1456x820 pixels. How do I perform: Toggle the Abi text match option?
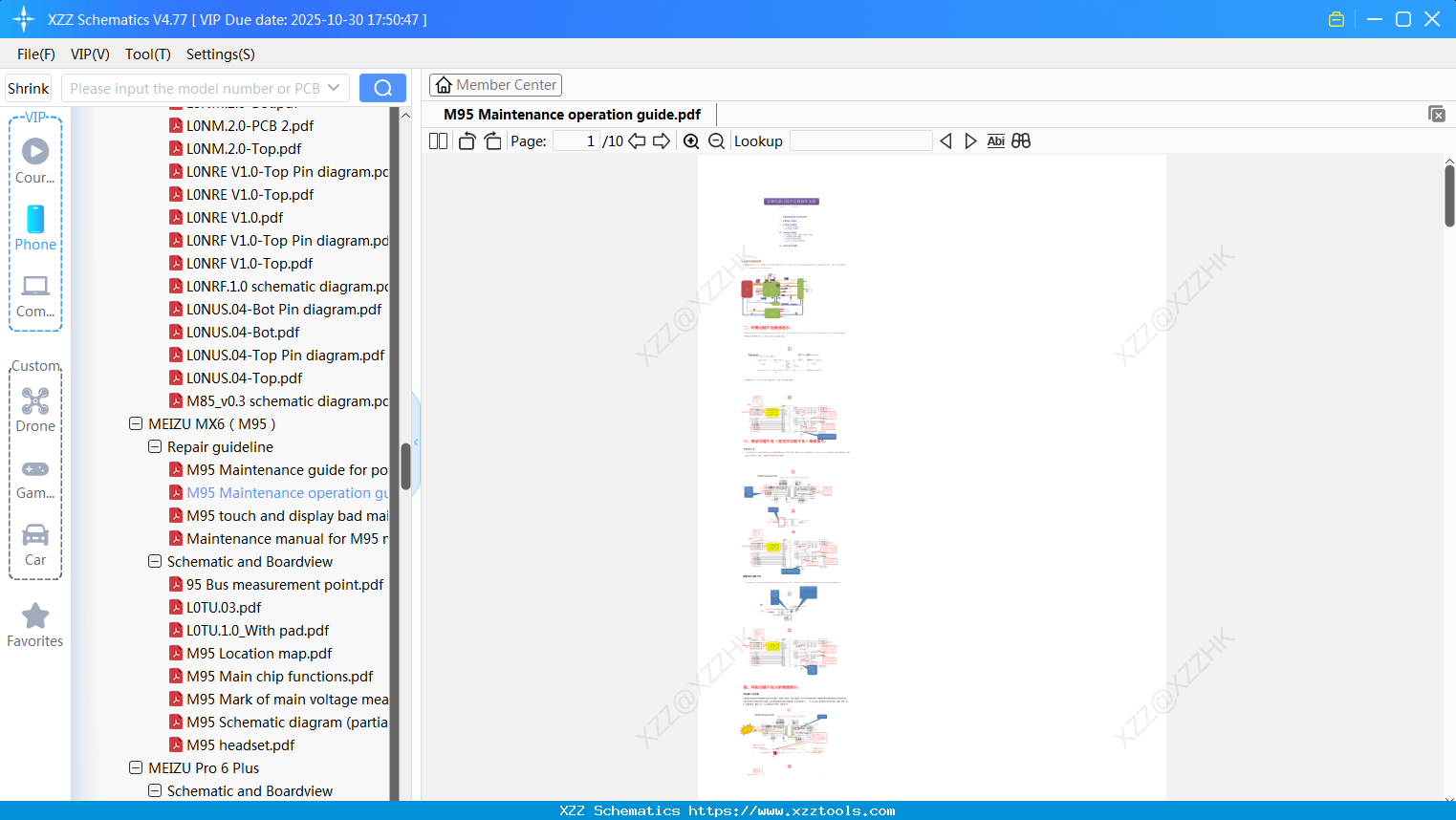[x=995, y=140]
